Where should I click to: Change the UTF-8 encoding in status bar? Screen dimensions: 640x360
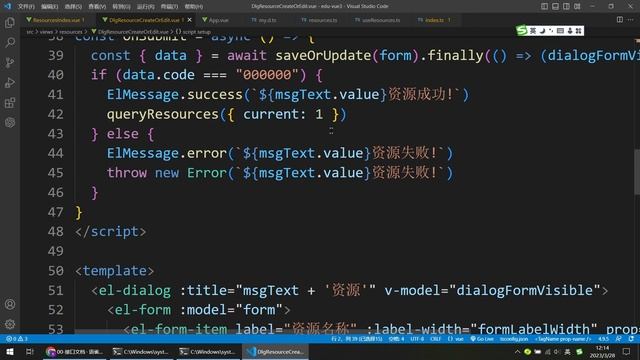point(417,339)
